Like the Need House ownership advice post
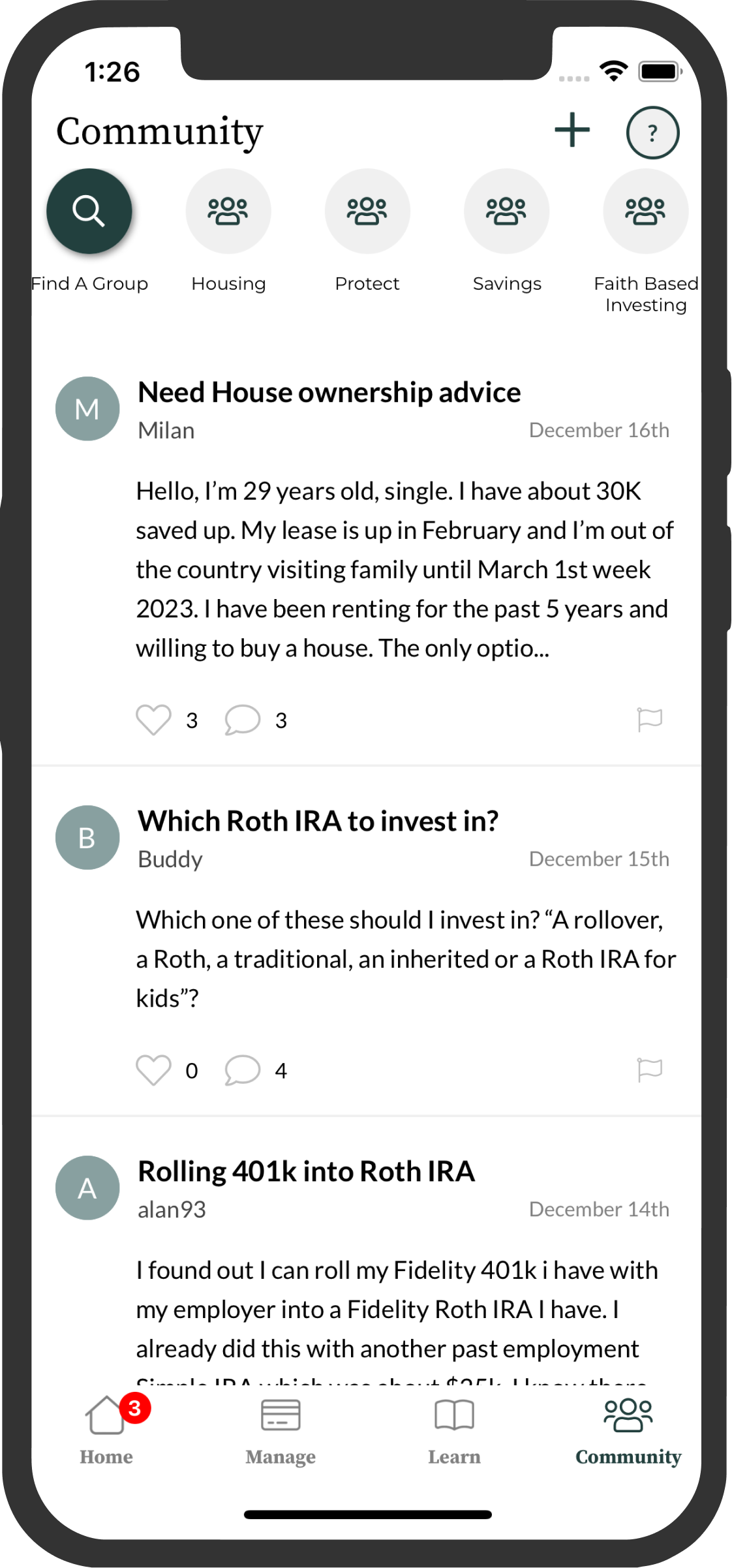This screenshot has height=1568, width=732. (153, 720)
